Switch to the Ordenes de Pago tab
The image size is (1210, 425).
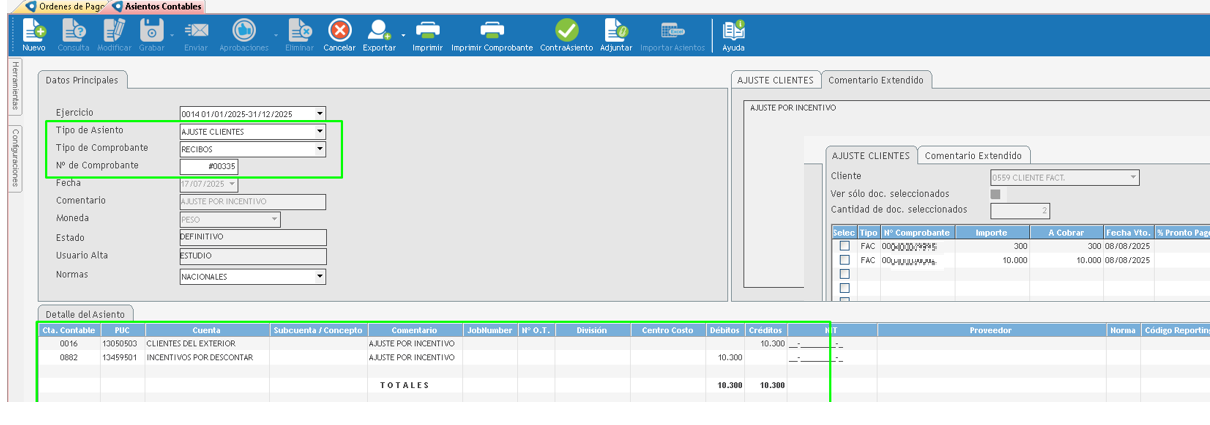[64, 6]
